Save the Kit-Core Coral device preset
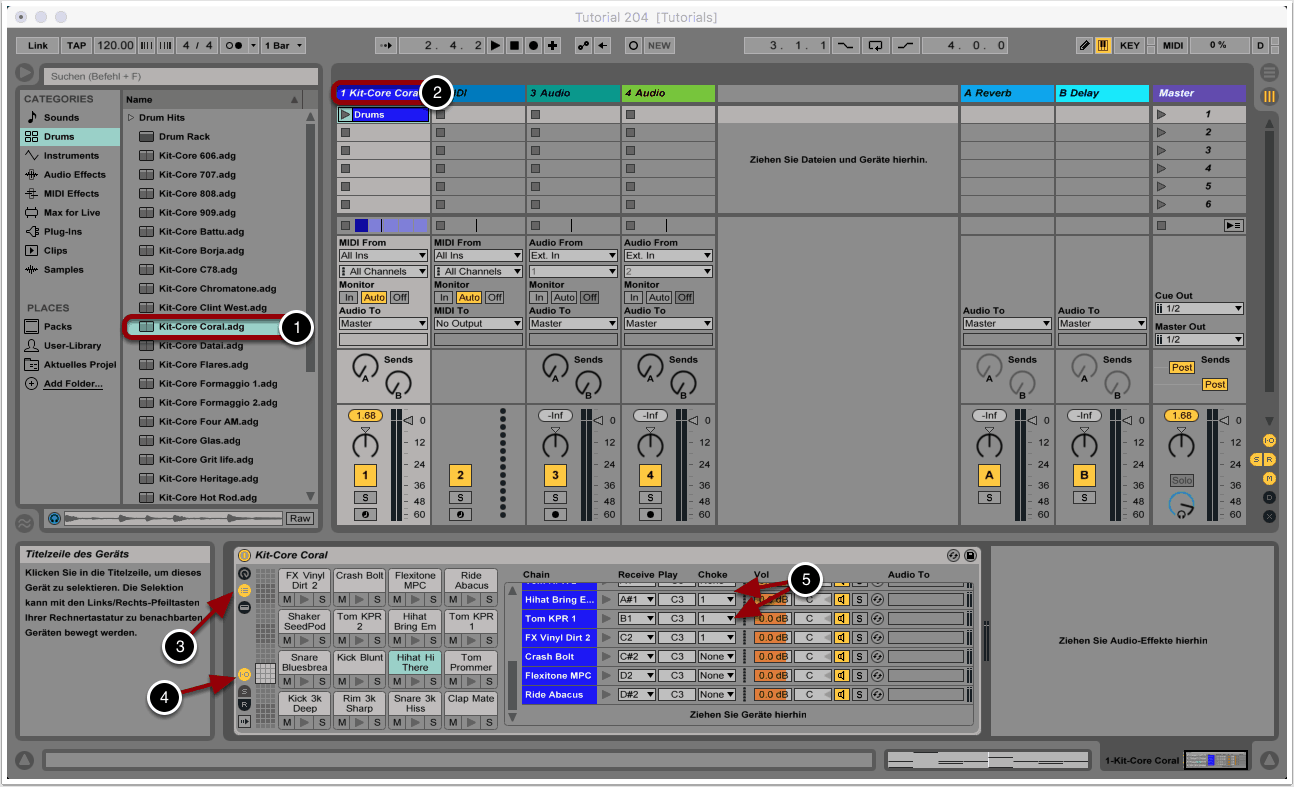This screenshot has height=787, width=1294. (969, 555)
